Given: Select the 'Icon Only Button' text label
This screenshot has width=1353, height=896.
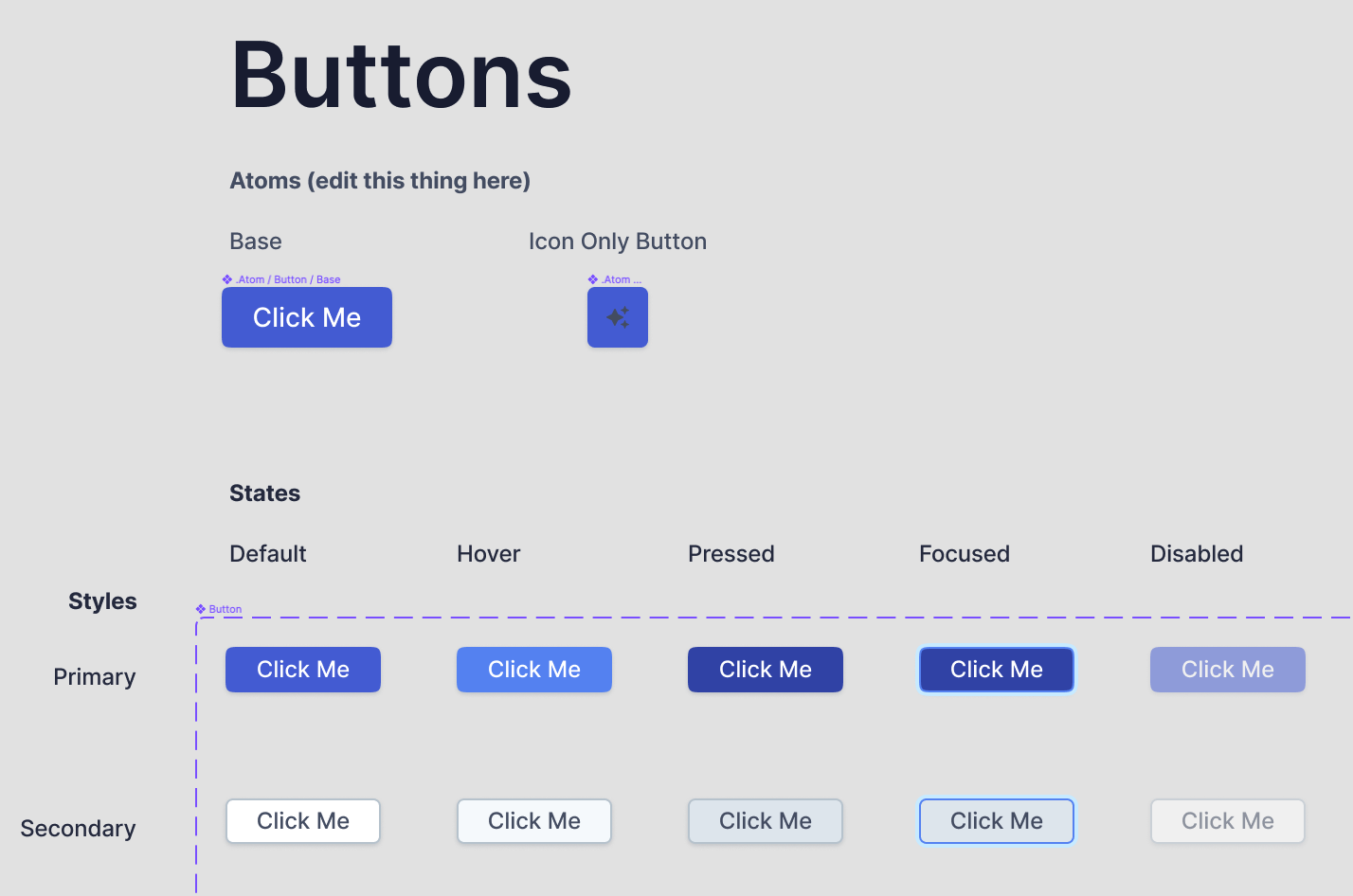Looking at the screenshot, I should pos(618,242).
